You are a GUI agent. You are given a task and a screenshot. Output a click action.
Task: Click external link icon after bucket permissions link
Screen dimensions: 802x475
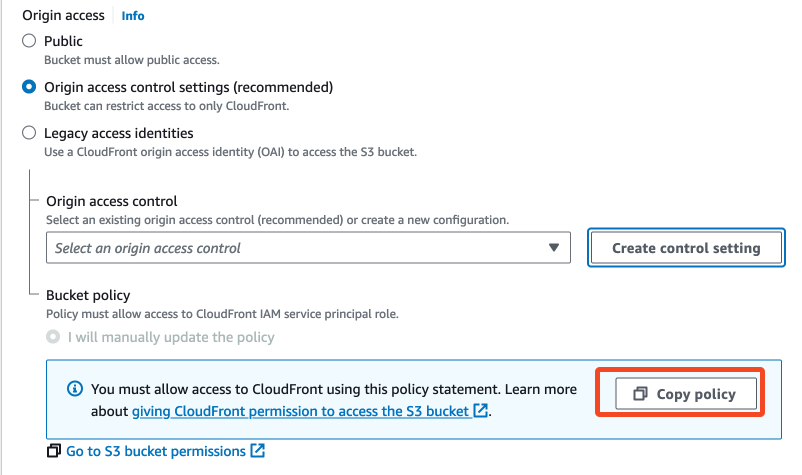tap(257, 451)
